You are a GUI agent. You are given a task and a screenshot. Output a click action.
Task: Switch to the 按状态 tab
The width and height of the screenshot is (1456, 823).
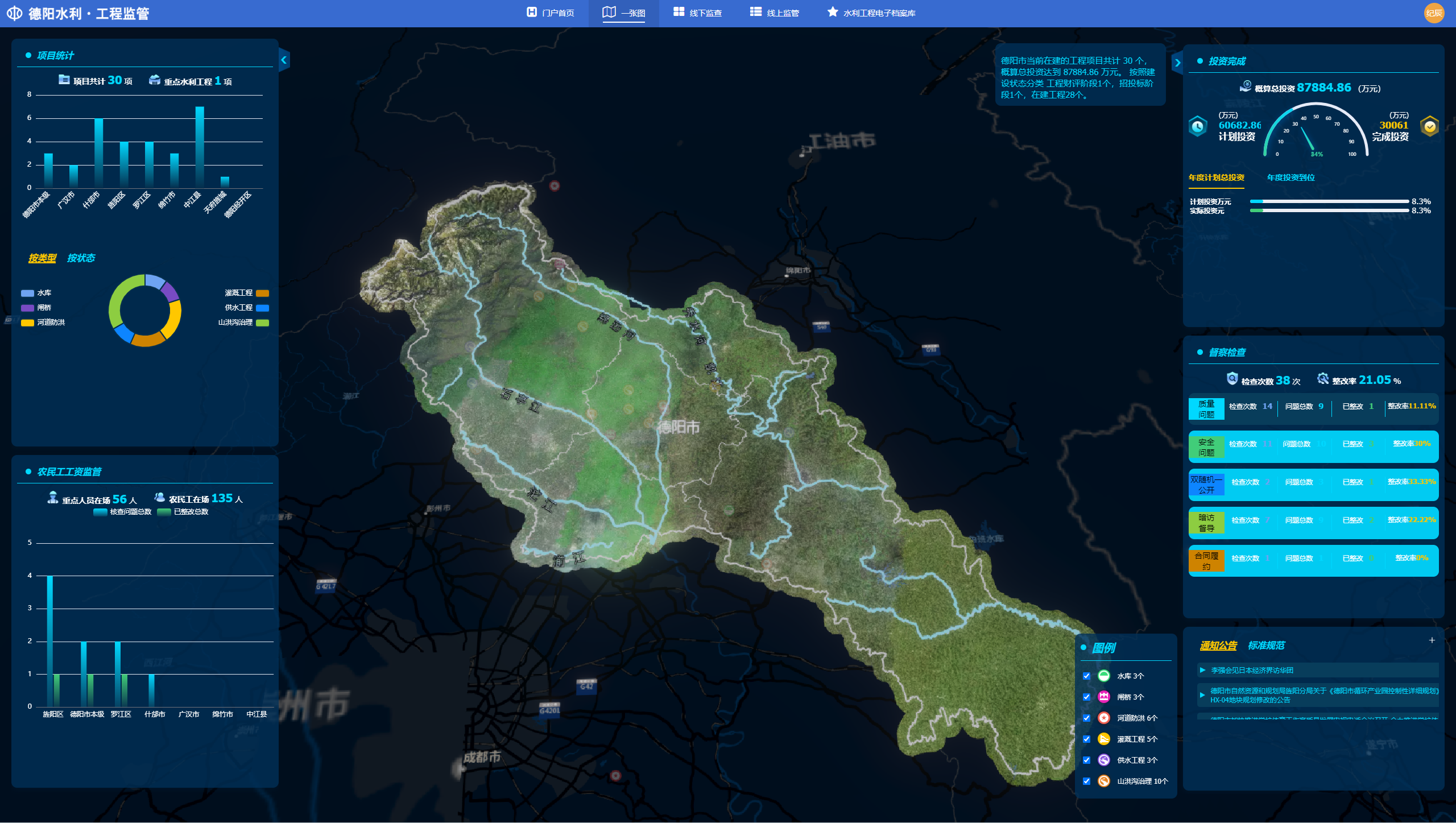[81, 258]
